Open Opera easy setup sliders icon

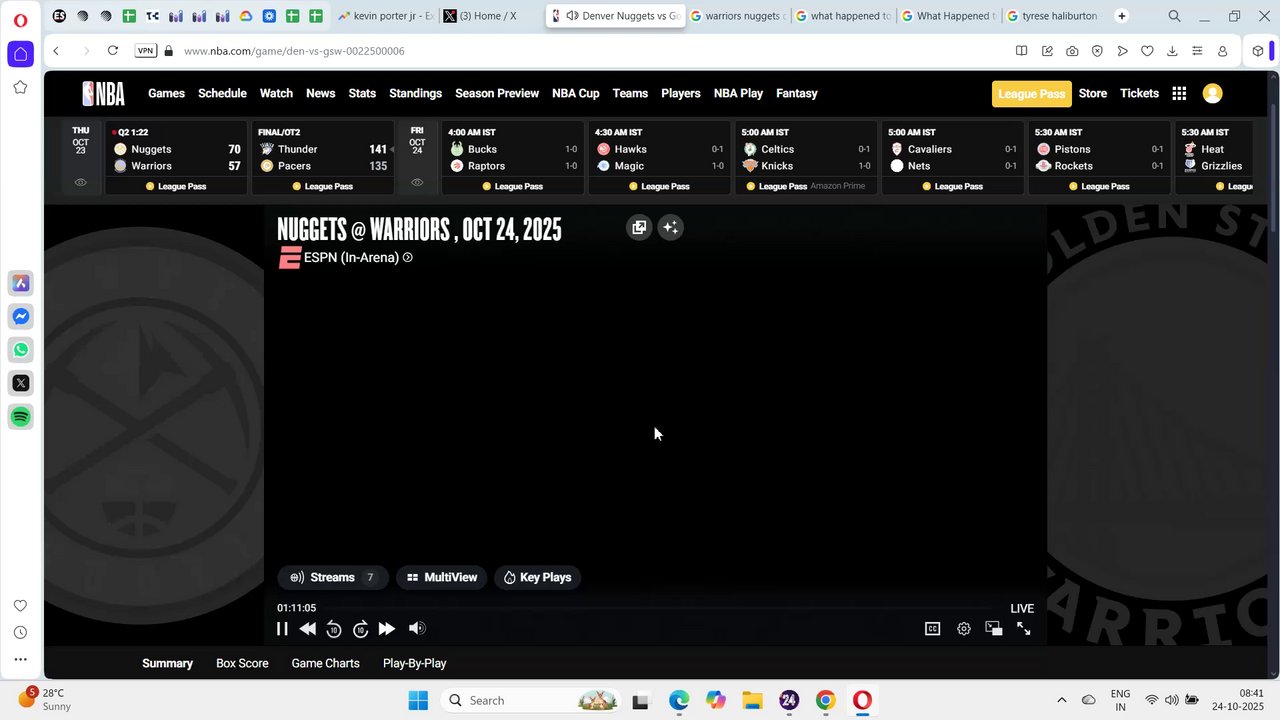1197,51
